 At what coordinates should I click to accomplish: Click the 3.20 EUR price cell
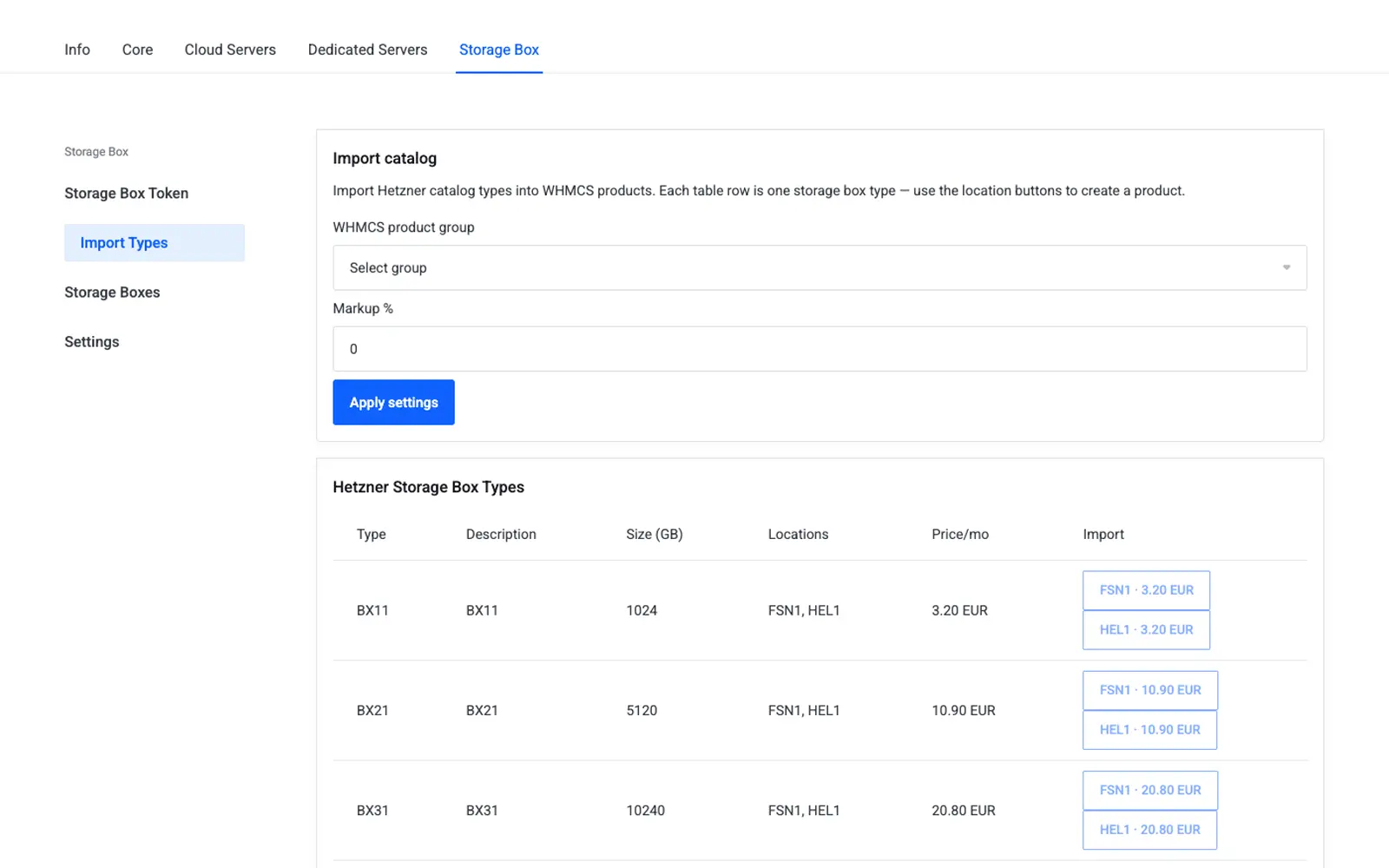coord(959,610)
